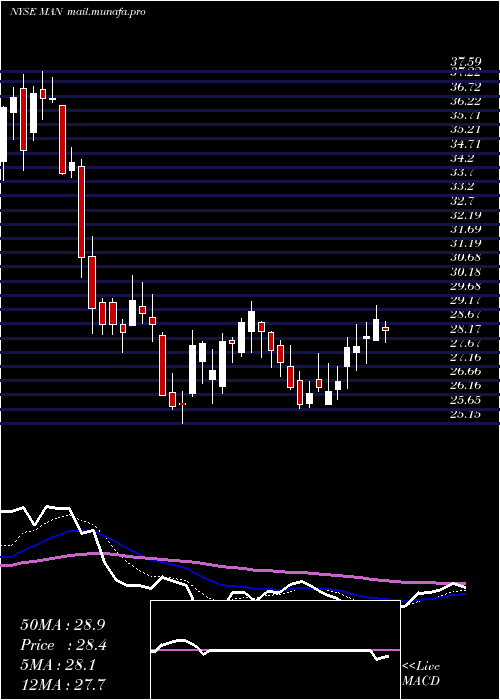Click the 35.21 price axis label
Image resolution: width=500 pixels, height=700 pixels.
click(466, 130)
